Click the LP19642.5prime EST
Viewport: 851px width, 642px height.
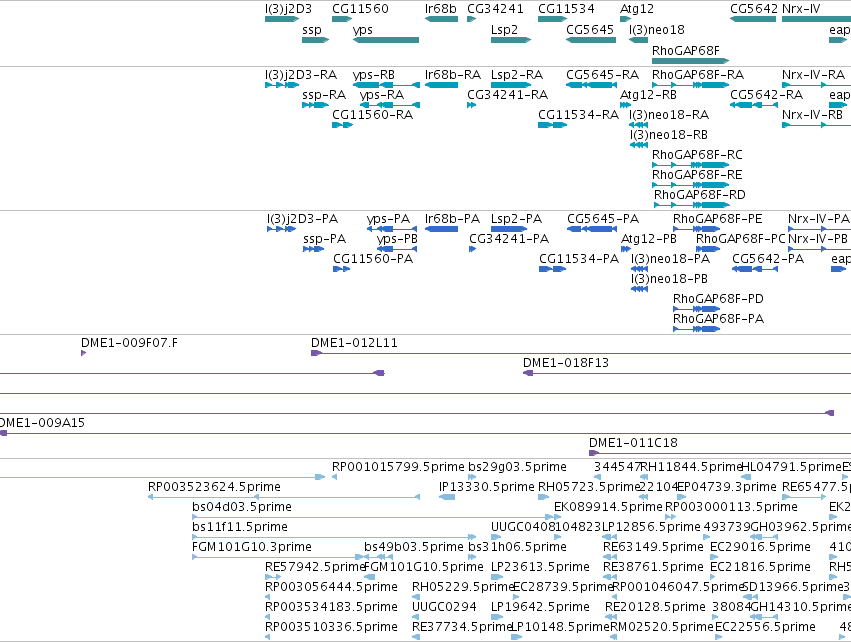[497, 617]
